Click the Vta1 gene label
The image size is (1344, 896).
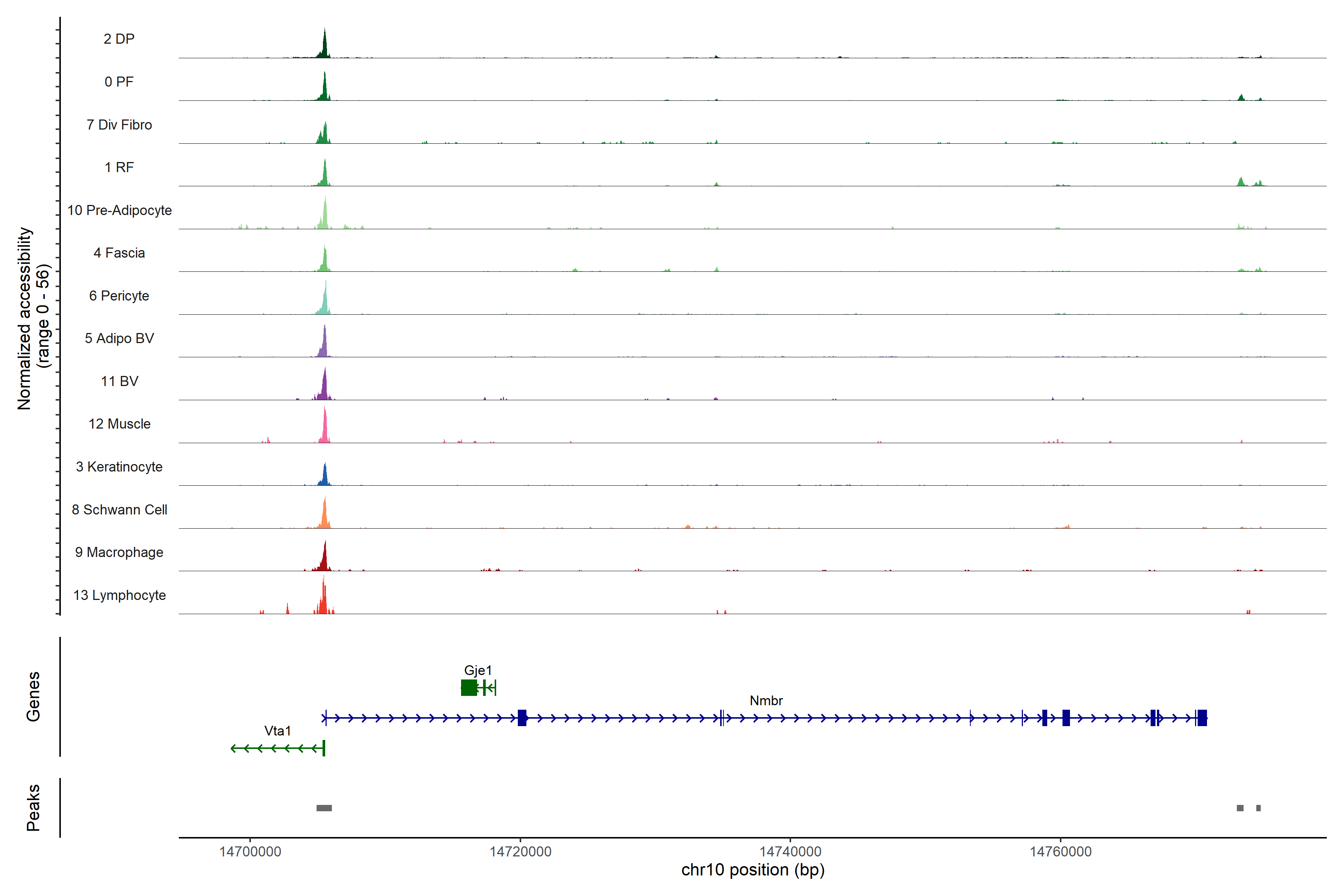(x=278, y=731)
